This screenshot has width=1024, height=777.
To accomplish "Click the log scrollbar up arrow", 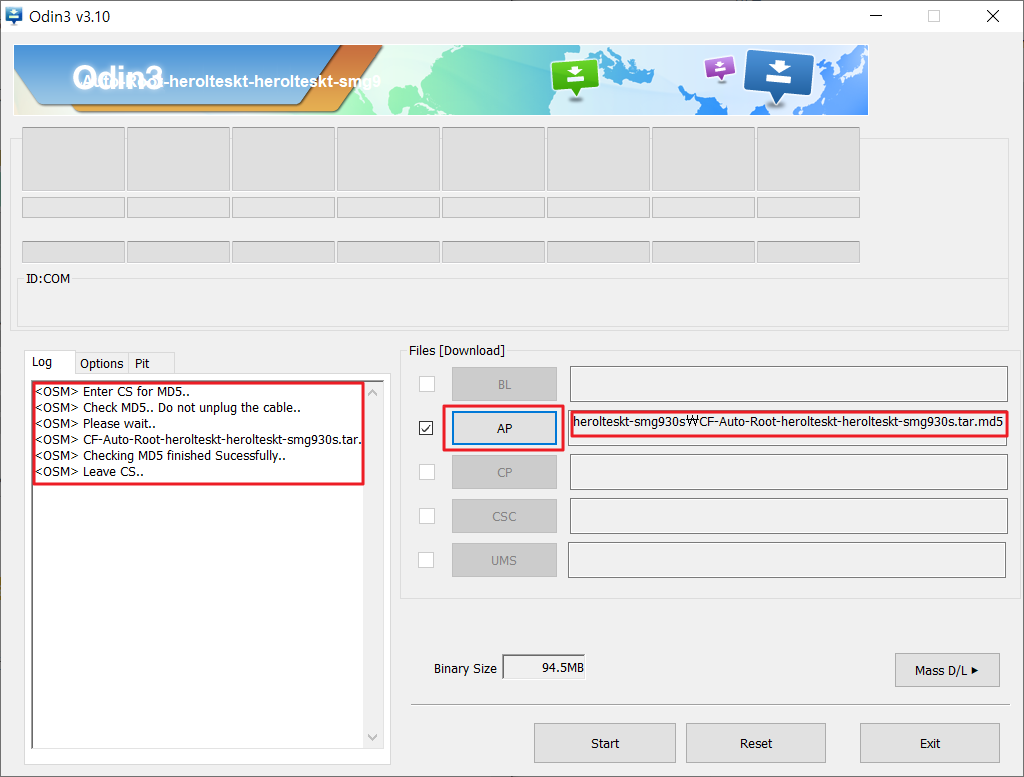I will click(373, 392).
